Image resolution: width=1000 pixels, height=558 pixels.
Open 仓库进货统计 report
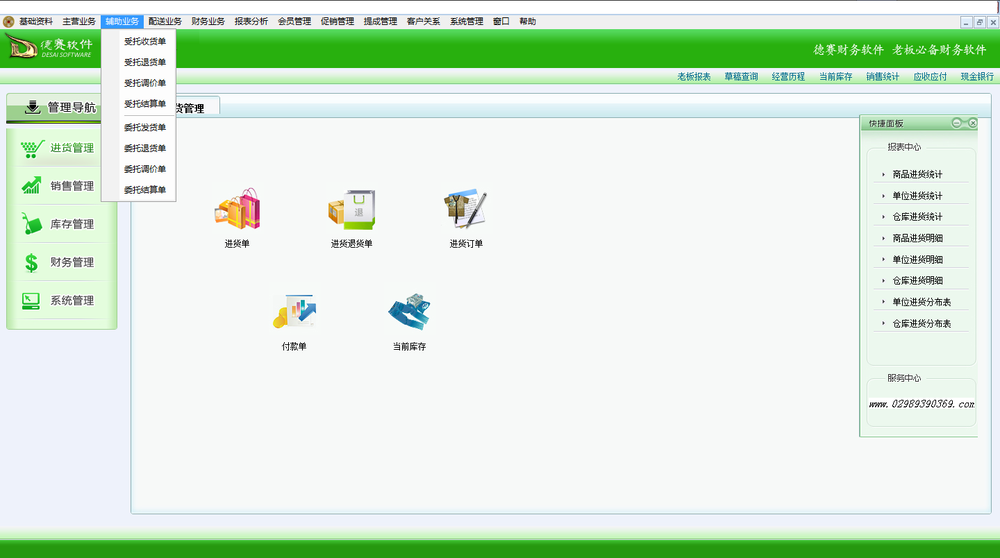tap(917, 217)
